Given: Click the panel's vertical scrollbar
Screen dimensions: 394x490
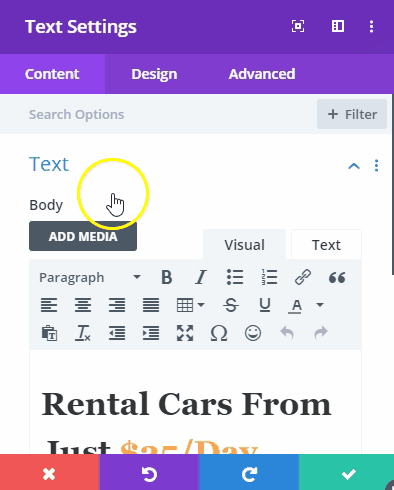Looking at the screenshot, I should tap(392, 185).
